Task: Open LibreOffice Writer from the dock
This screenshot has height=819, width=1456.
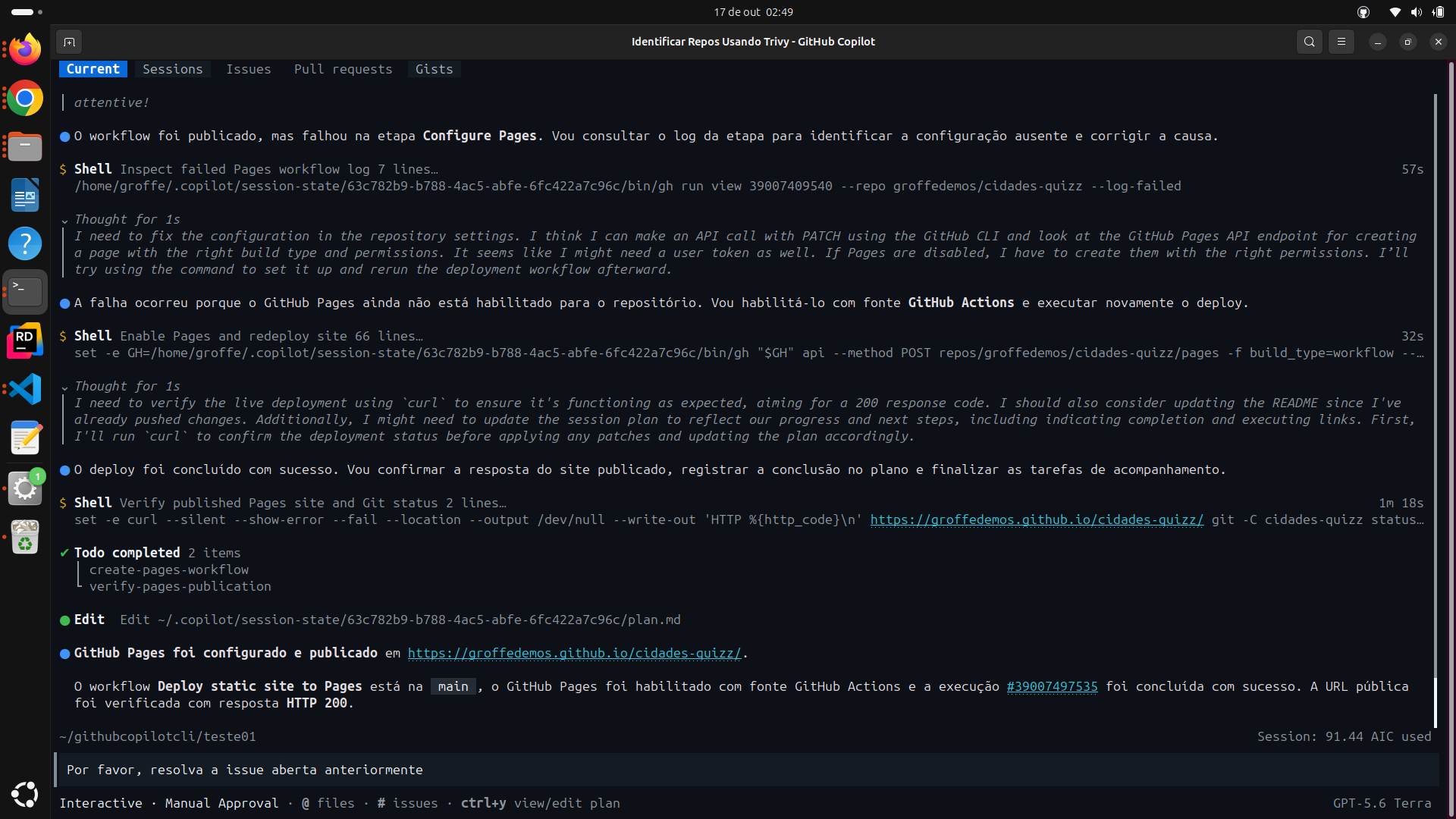Action: click(25, 196)
